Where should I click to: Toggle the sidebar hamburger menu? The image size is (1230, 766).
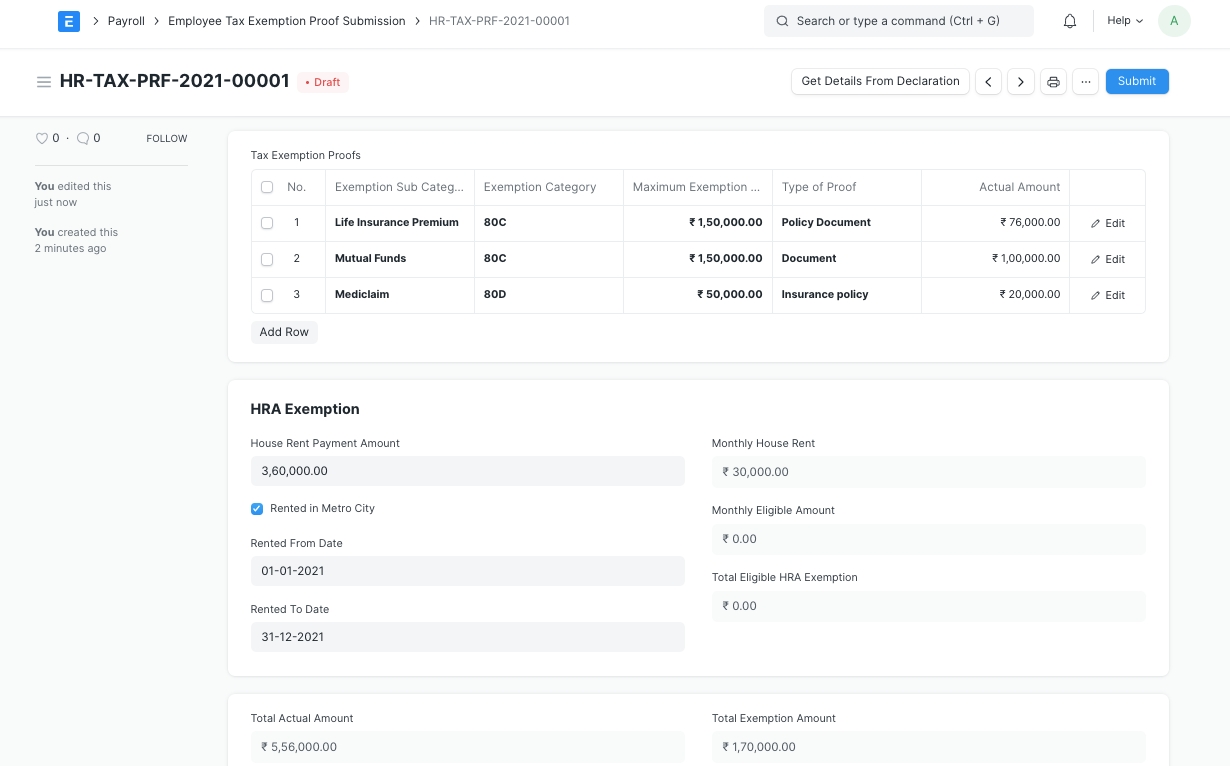44,82
